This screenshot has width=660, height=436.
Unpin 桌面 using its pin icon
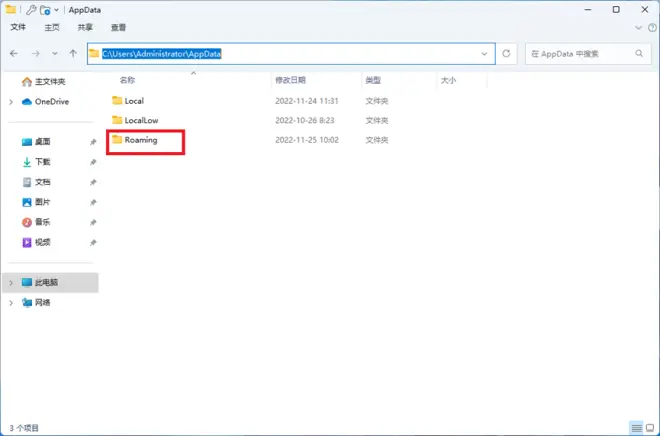(x=93, y=142)
